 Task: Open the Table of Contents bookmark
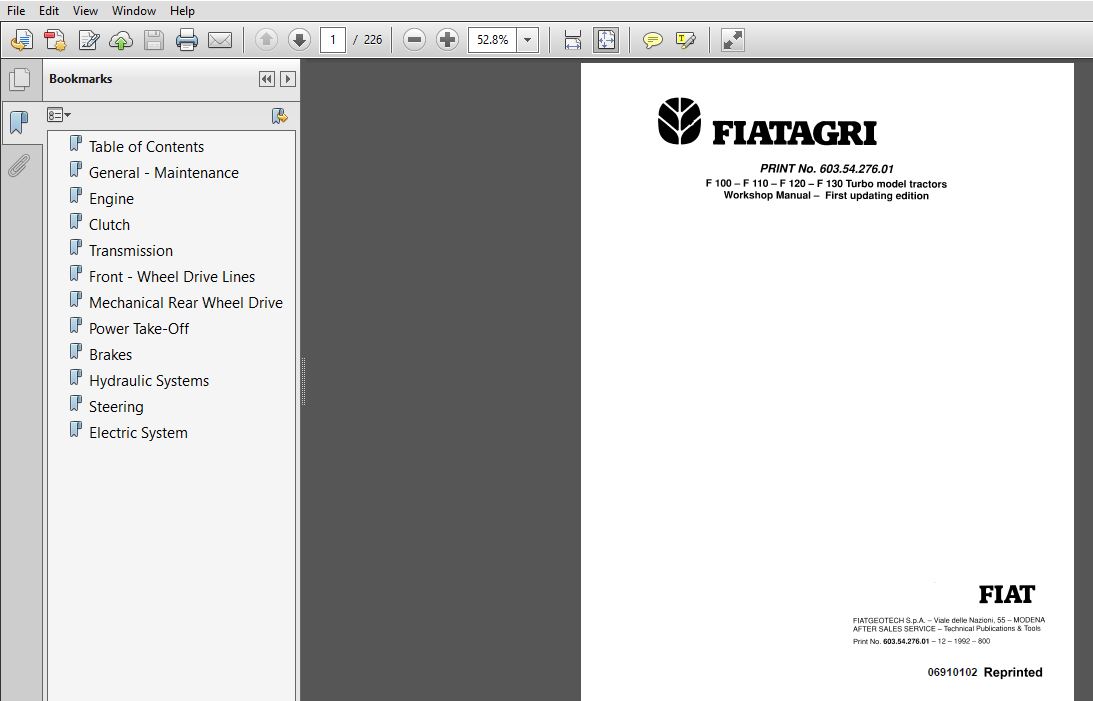146,146
